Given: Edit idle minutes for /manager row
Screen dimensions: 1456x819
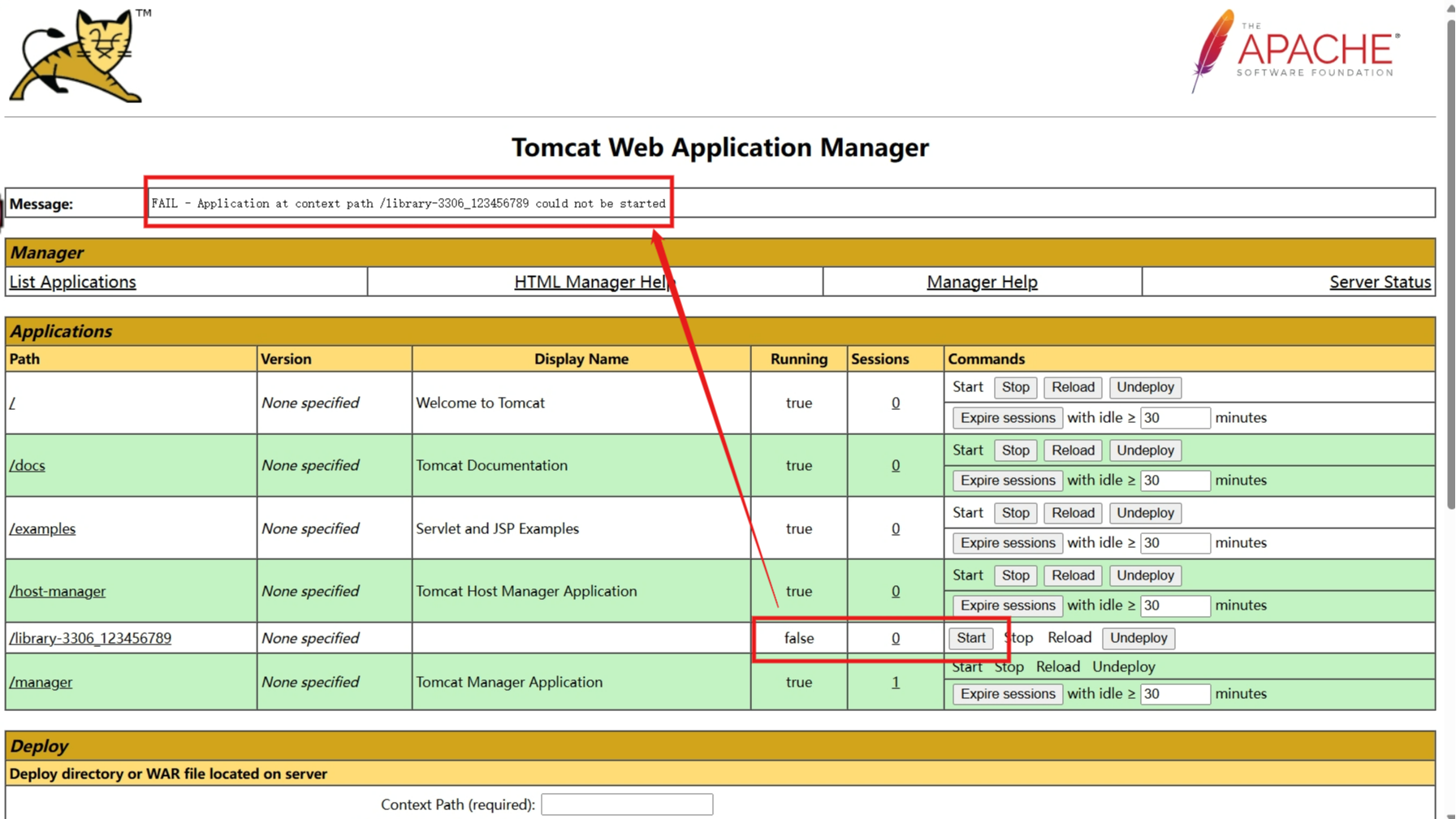Looking at the screenshot, I should 1175,694.
